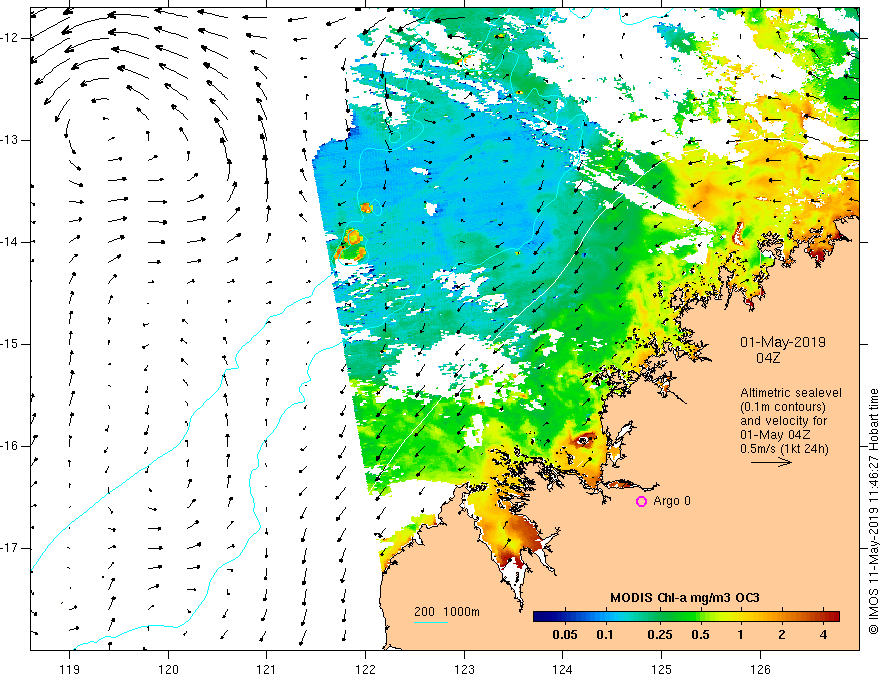Click the 'and velocity for' caption line
Image resolution: width=880 pixels, height=680 pixels.
point(783,421)
